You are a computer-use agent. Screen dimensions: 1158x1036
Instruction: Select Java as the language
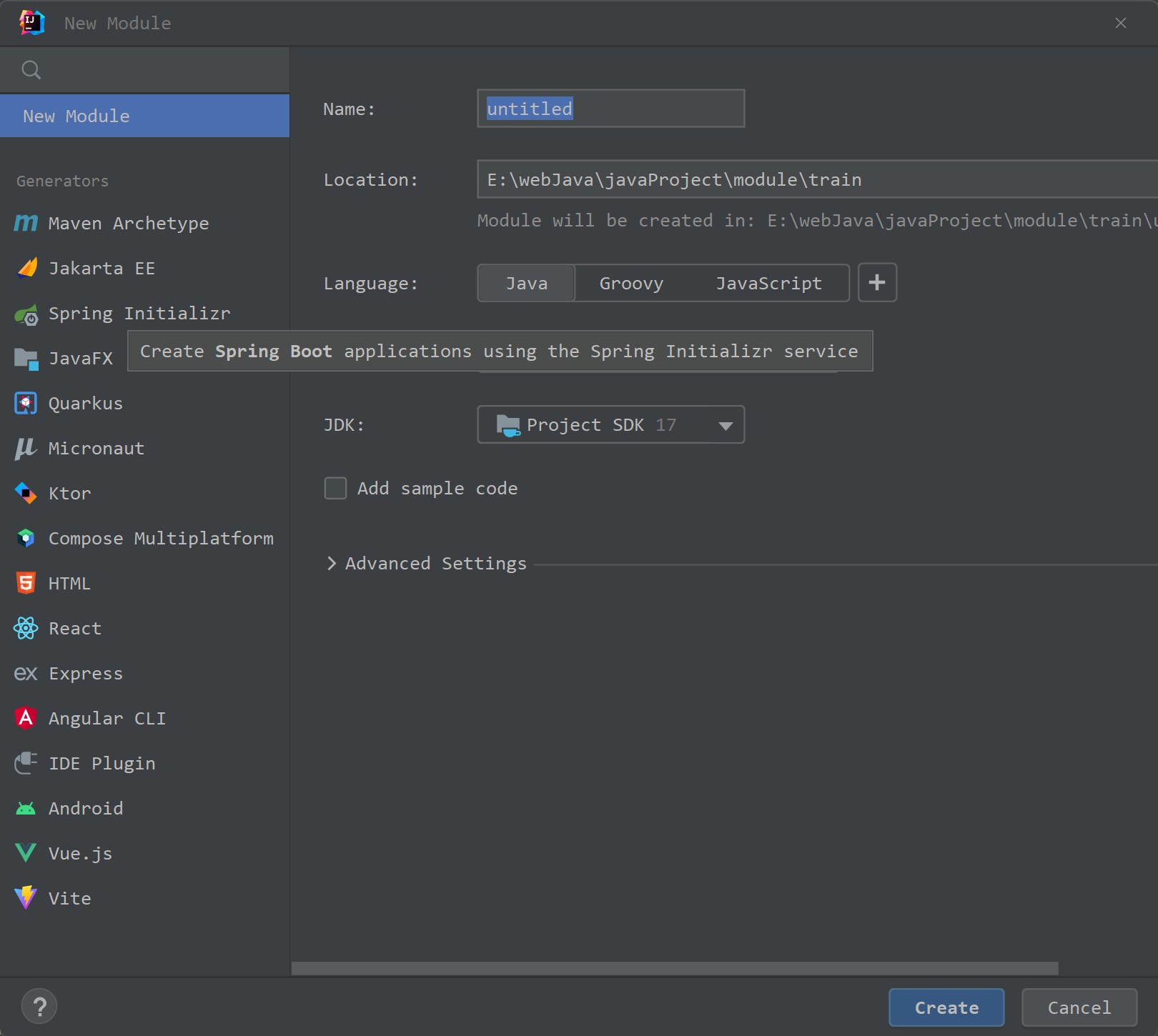click(x=527, y=283)
